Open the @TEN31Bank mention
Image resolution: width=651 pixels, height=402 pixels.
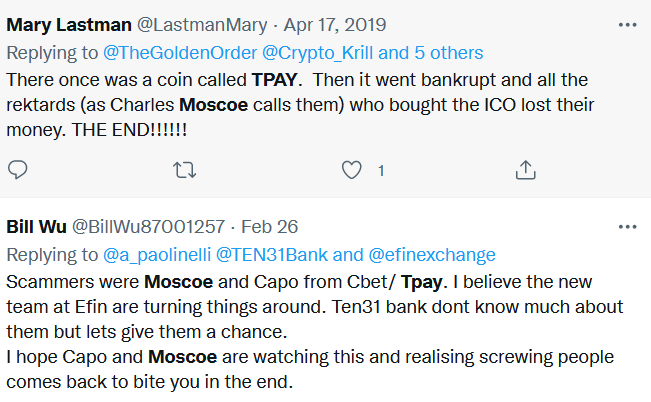point(272,255)
